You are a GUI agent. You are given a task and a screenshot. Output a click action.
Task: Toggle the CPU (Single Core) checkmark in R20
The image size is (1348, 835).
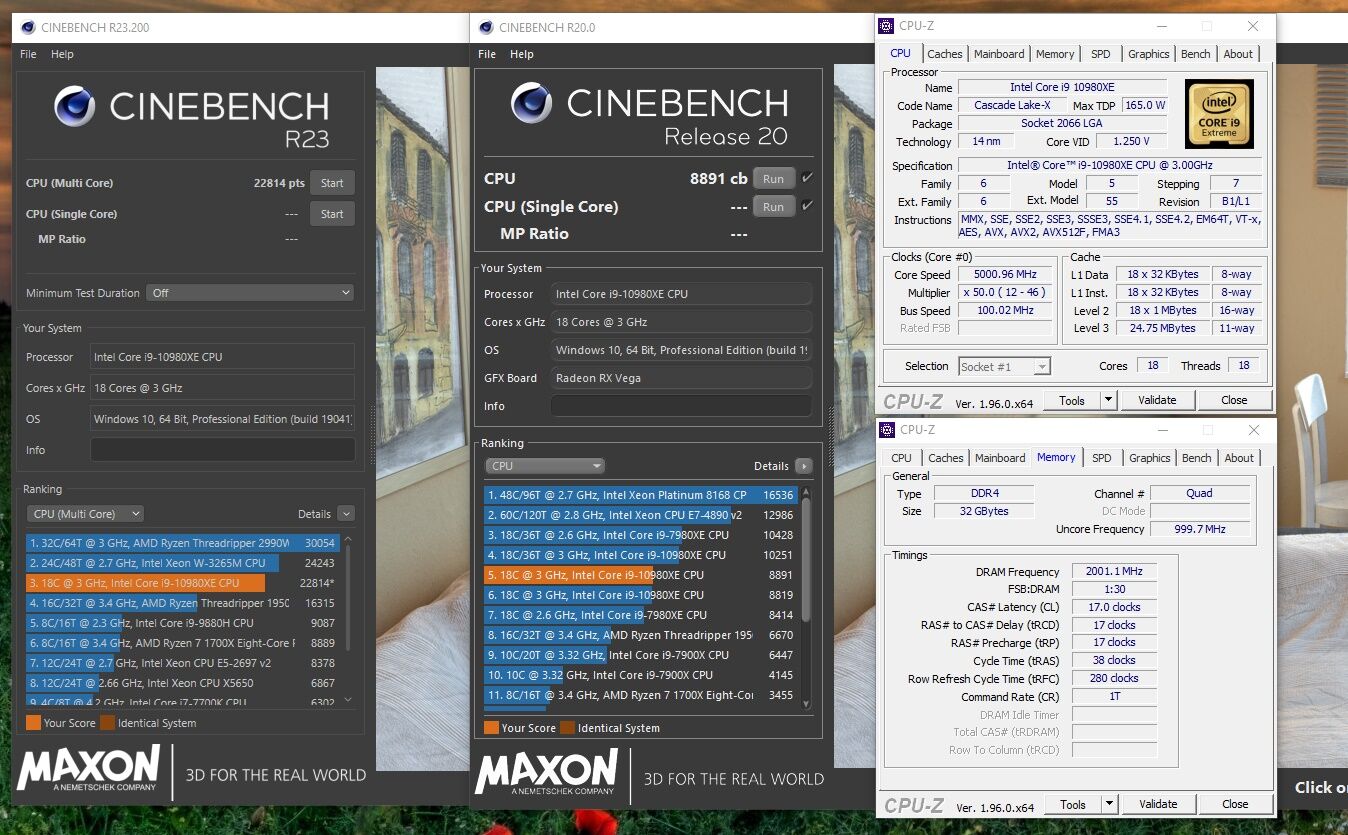click(807, 206)
